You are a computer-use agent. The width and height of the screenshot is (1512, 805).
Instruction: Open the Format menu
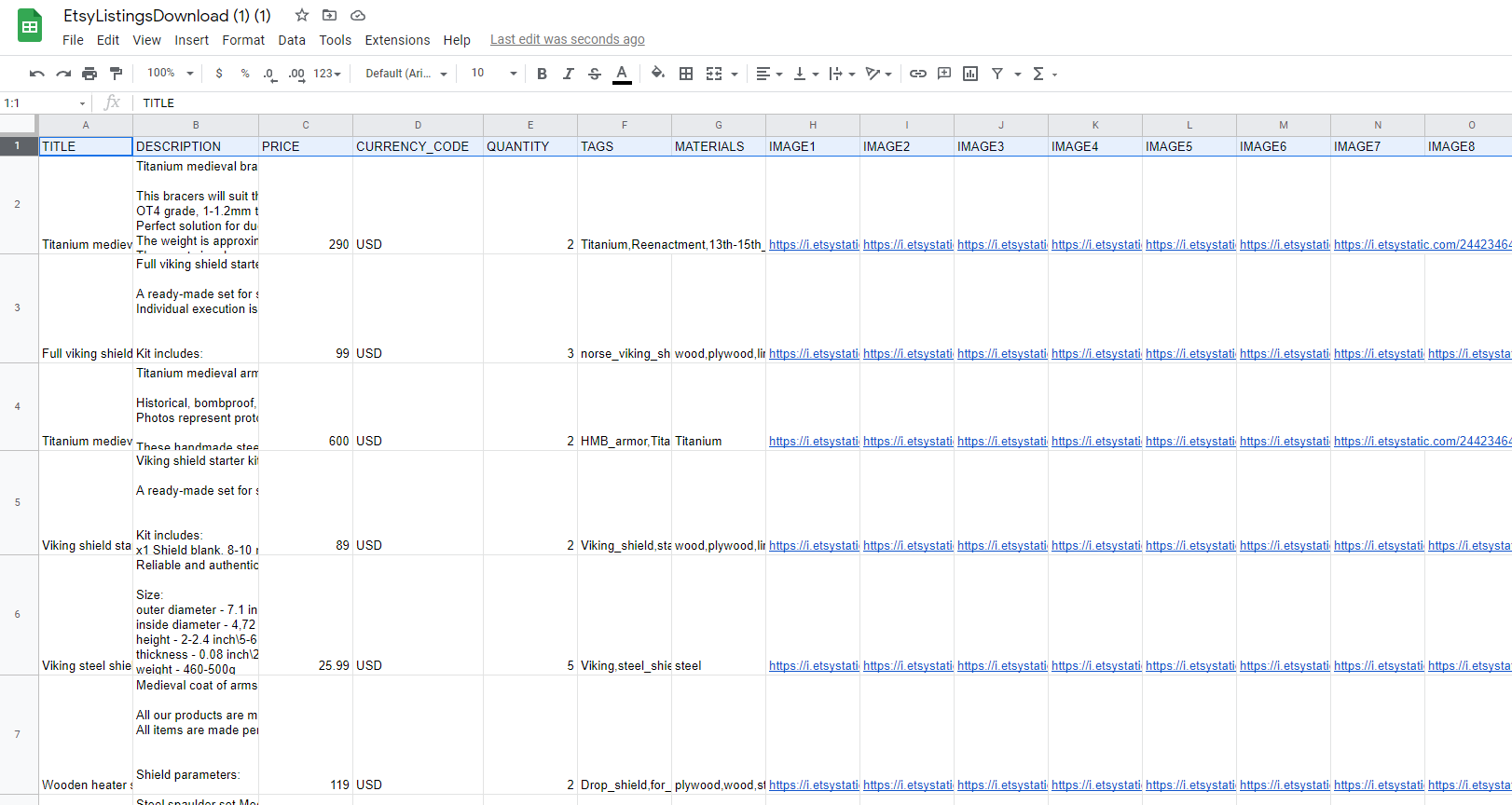coord(243,40)
